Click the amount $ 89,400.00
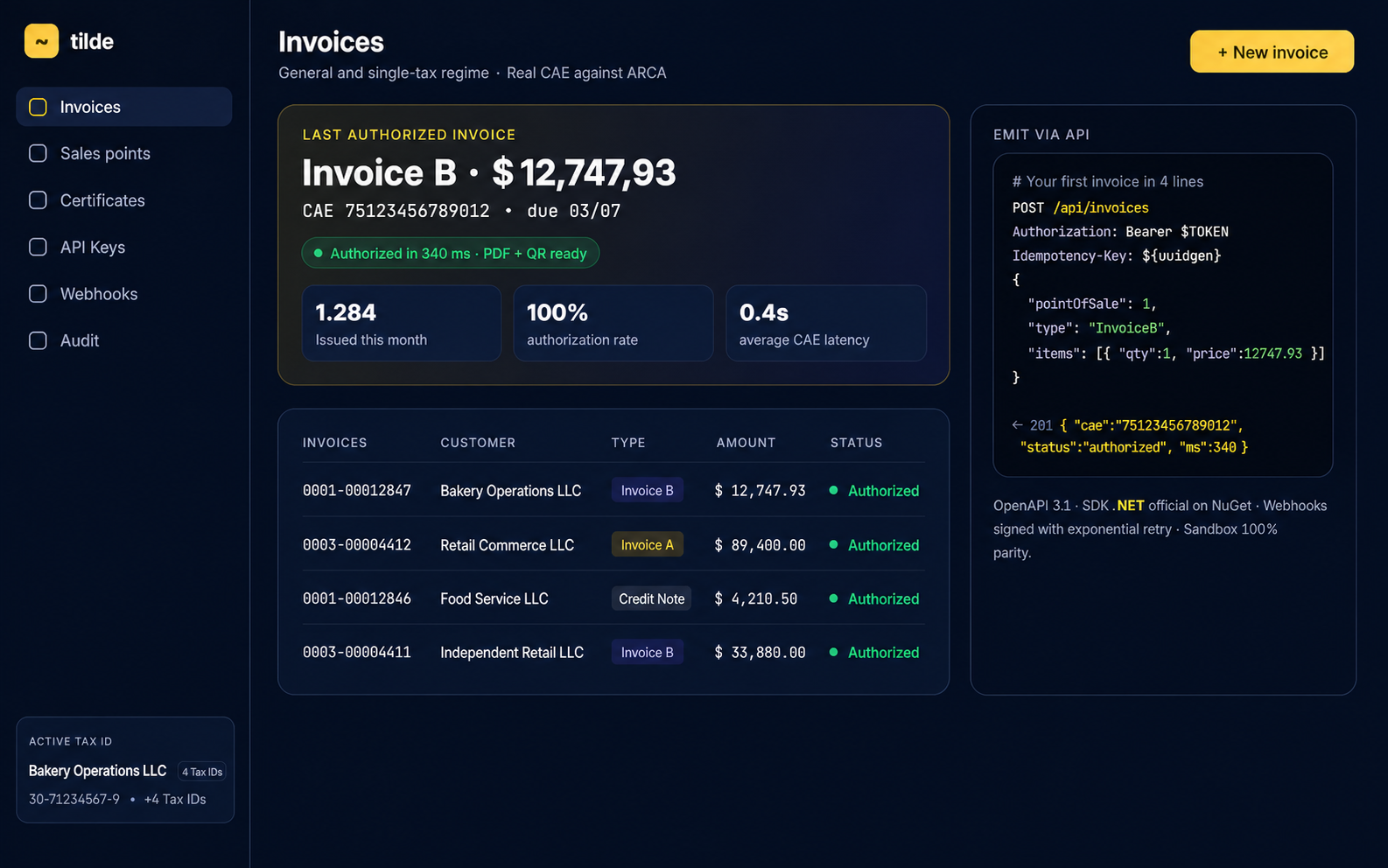This screenshot has height=868, width=1388. coord(760,545)
